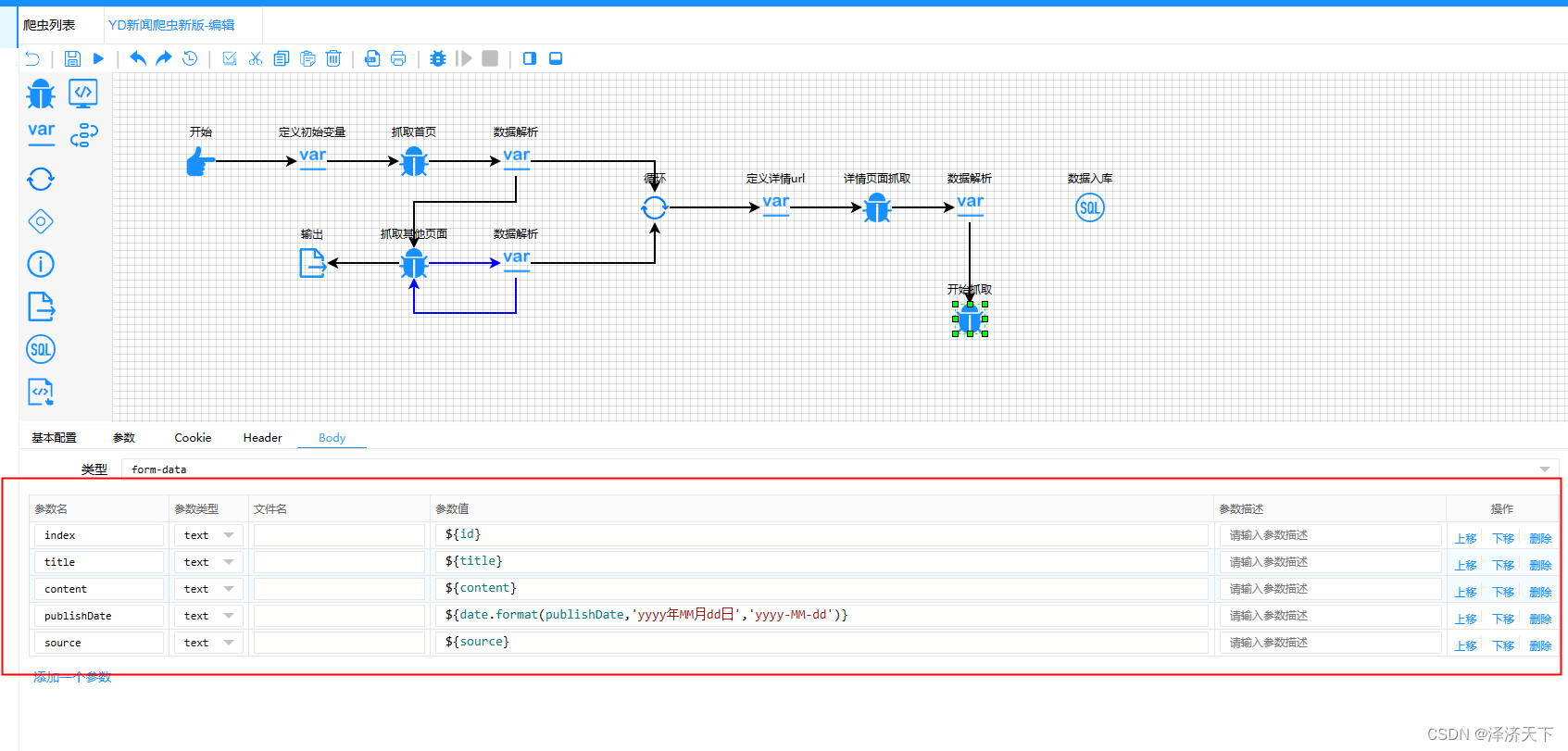This screenshot has width=1568, height=751.
Task: Redo the action in the toolbar
Action: 164,58
